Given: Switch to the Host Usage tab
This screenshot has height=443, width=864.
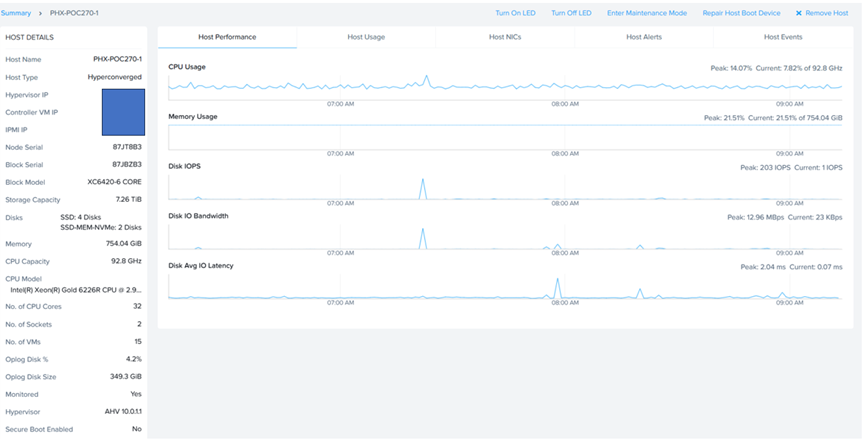Looking at the screenshot, I should coord(366,37).
